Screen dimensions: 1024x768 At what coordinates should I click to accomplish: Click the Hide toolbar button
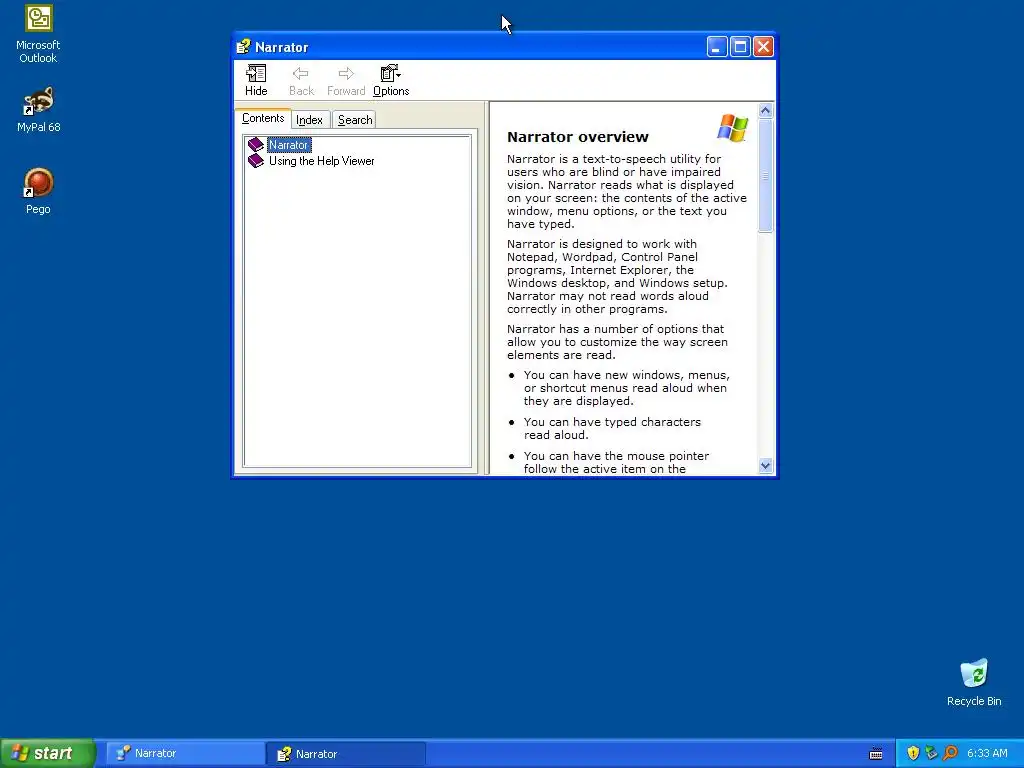tap(256, 80)
